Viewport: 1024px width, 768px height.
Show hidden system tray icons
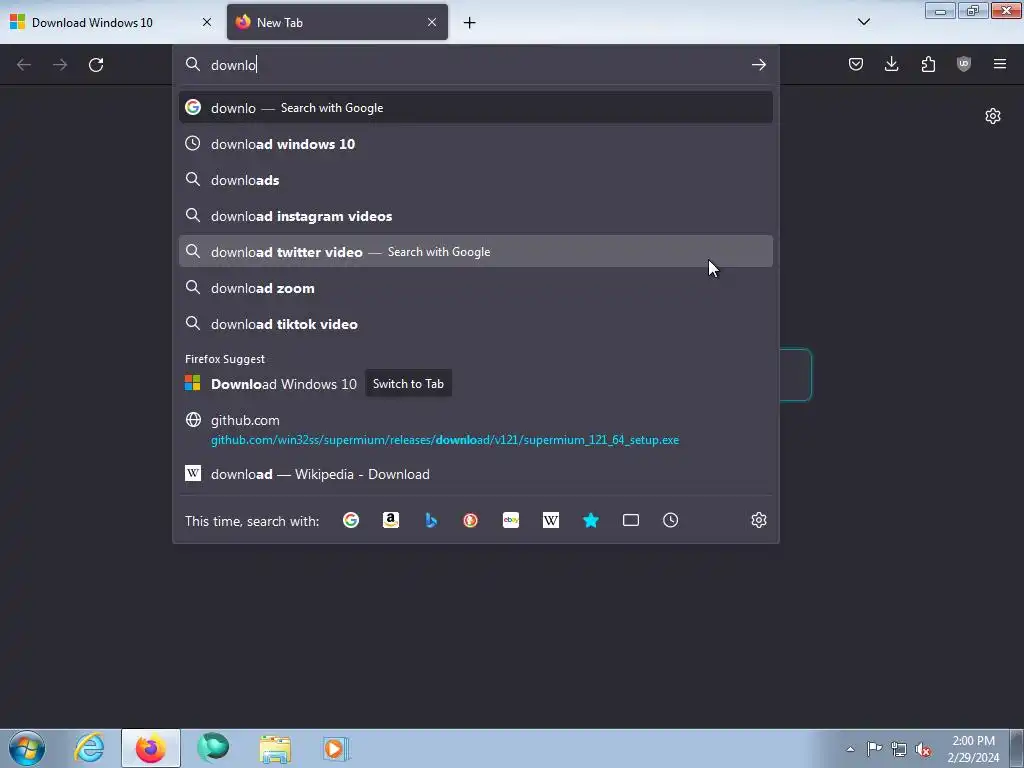[x=850, y=749]
